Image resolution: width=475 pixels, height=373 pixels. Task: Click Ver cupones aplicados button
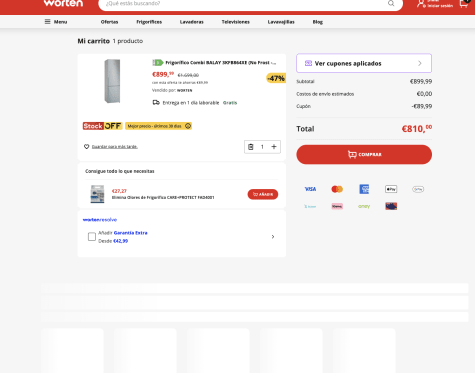pyautogui.click(x=364, y=63)
